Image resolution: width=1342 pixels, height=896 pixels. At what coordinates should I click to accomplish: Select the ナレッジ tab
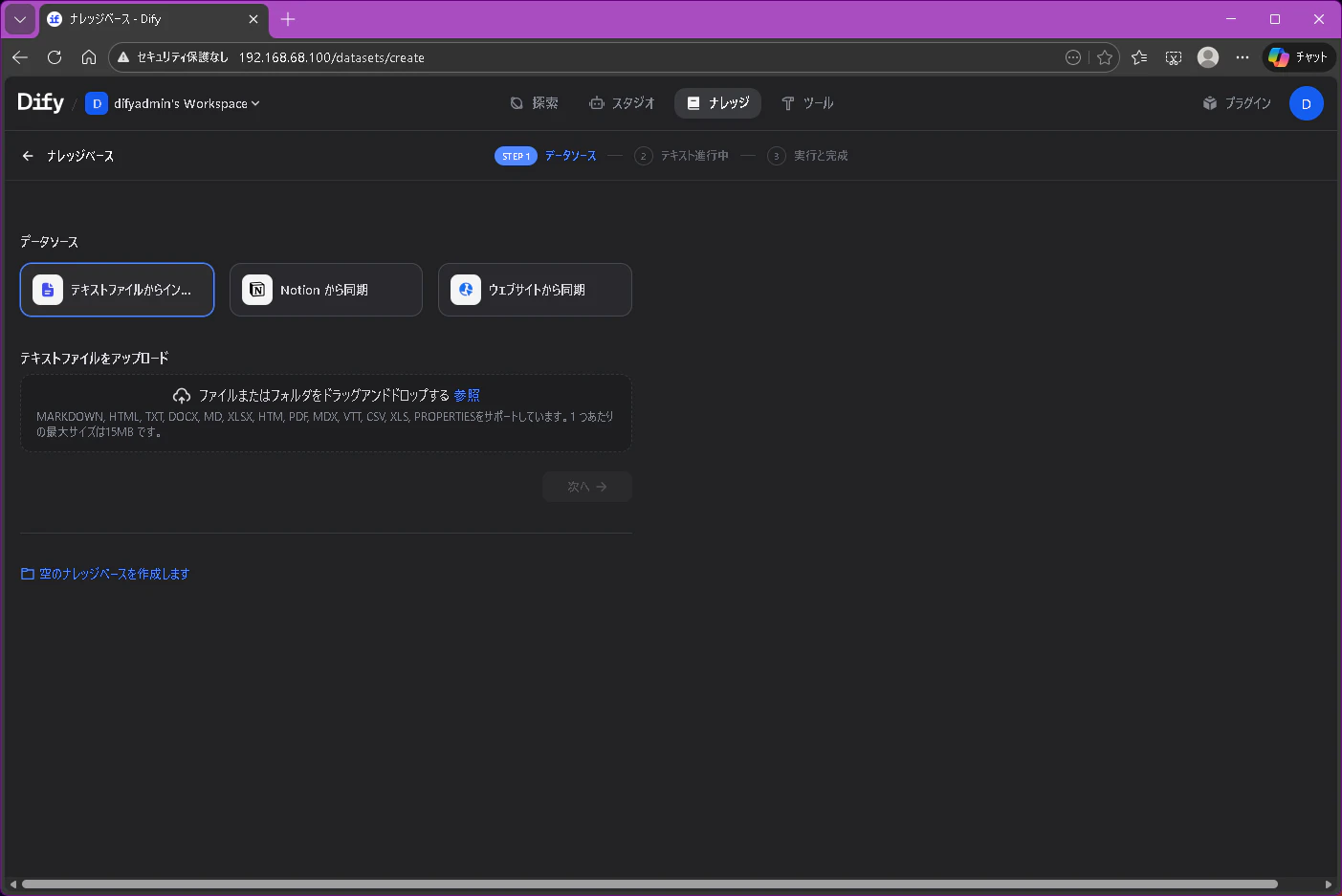717,103
